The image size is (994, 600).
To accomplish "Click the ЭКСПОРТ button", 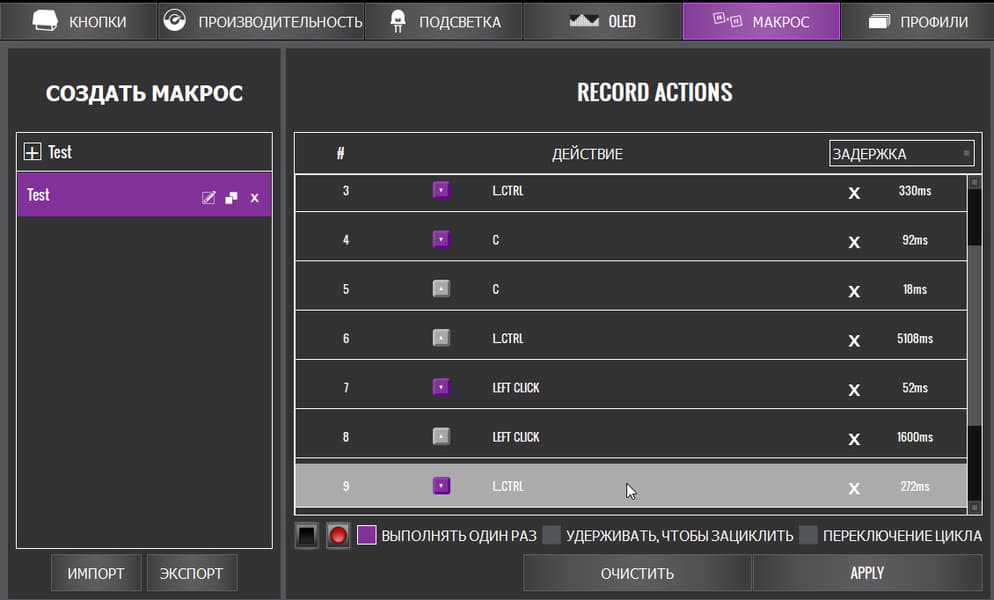I will 192,573.
